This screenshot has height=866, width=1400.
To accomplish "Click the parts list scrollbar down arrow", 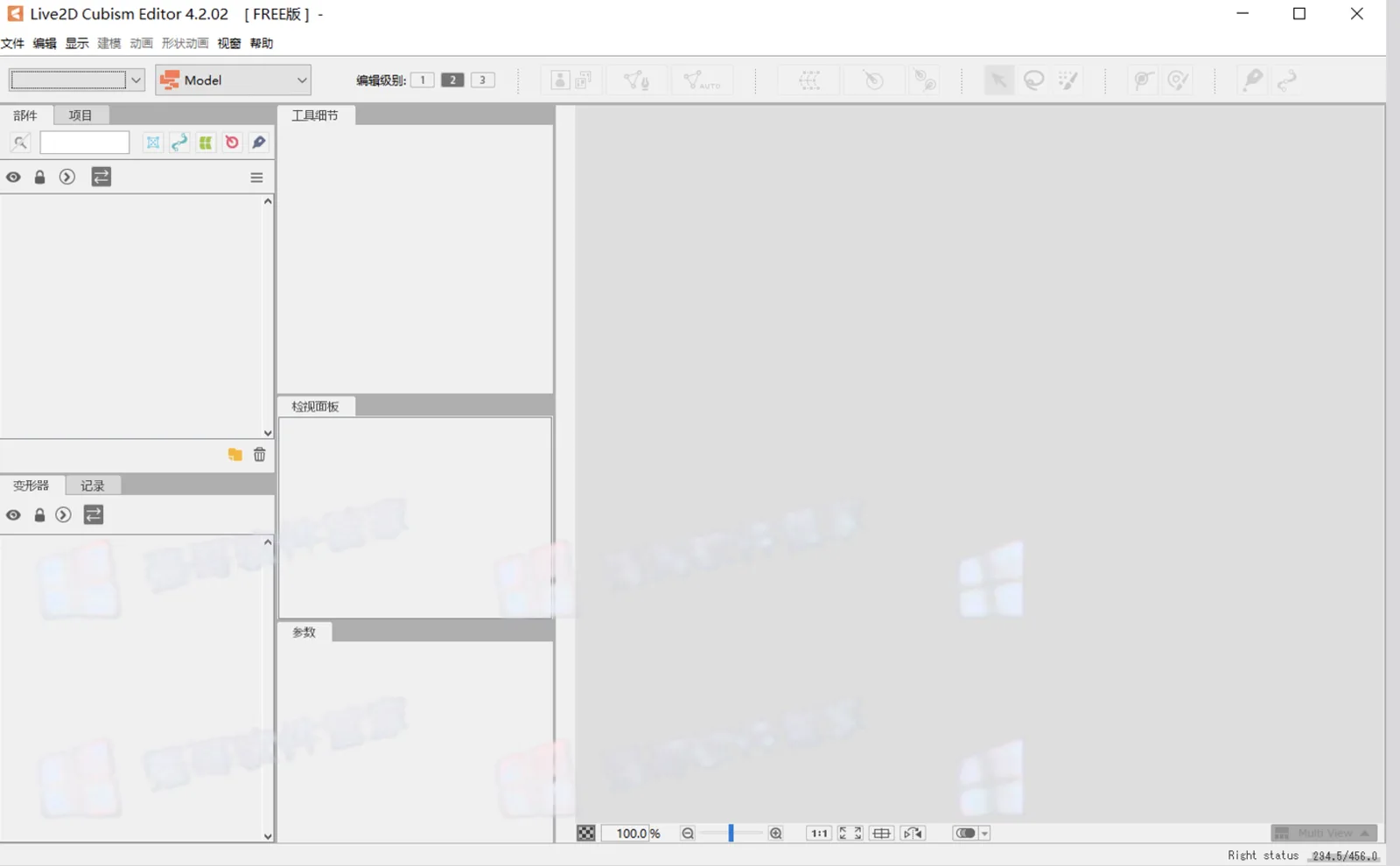I will pyautogui.click(x=268, y=433).
